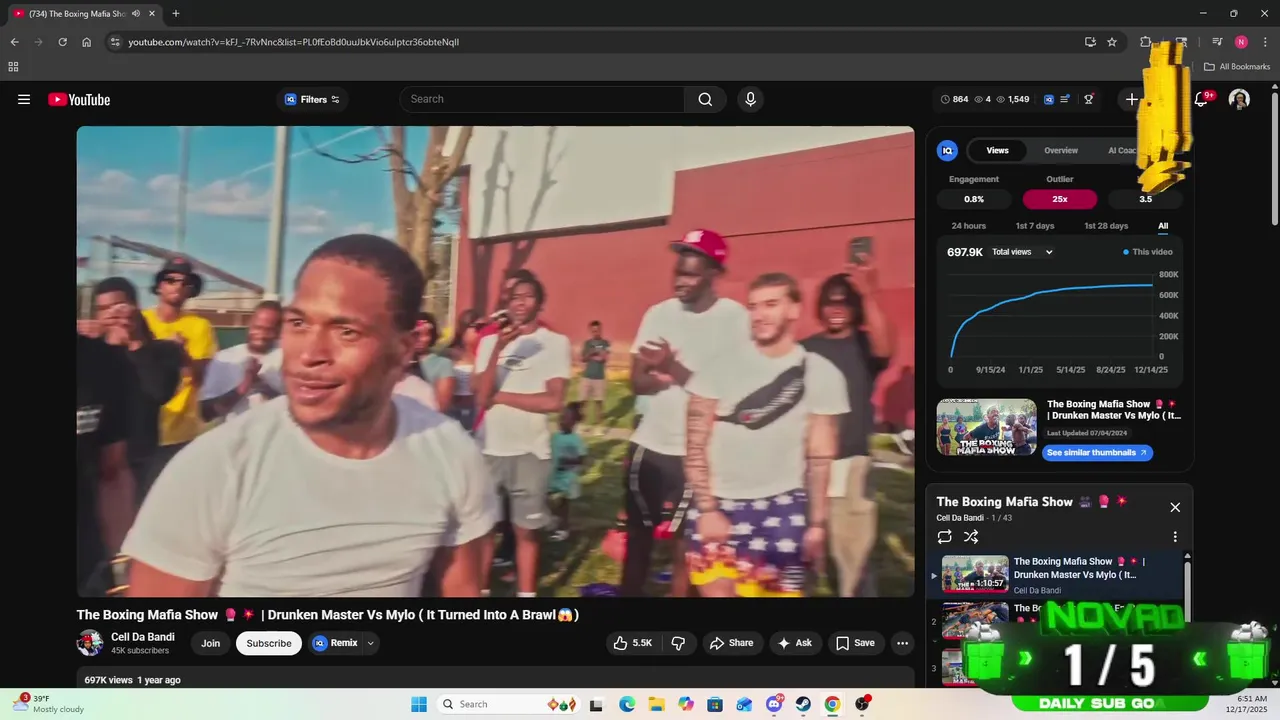Image resolution: width=1280 pixels, height=720 pixels.
Task: Open the YouTube hamburger guide menu
Action: 24,99
